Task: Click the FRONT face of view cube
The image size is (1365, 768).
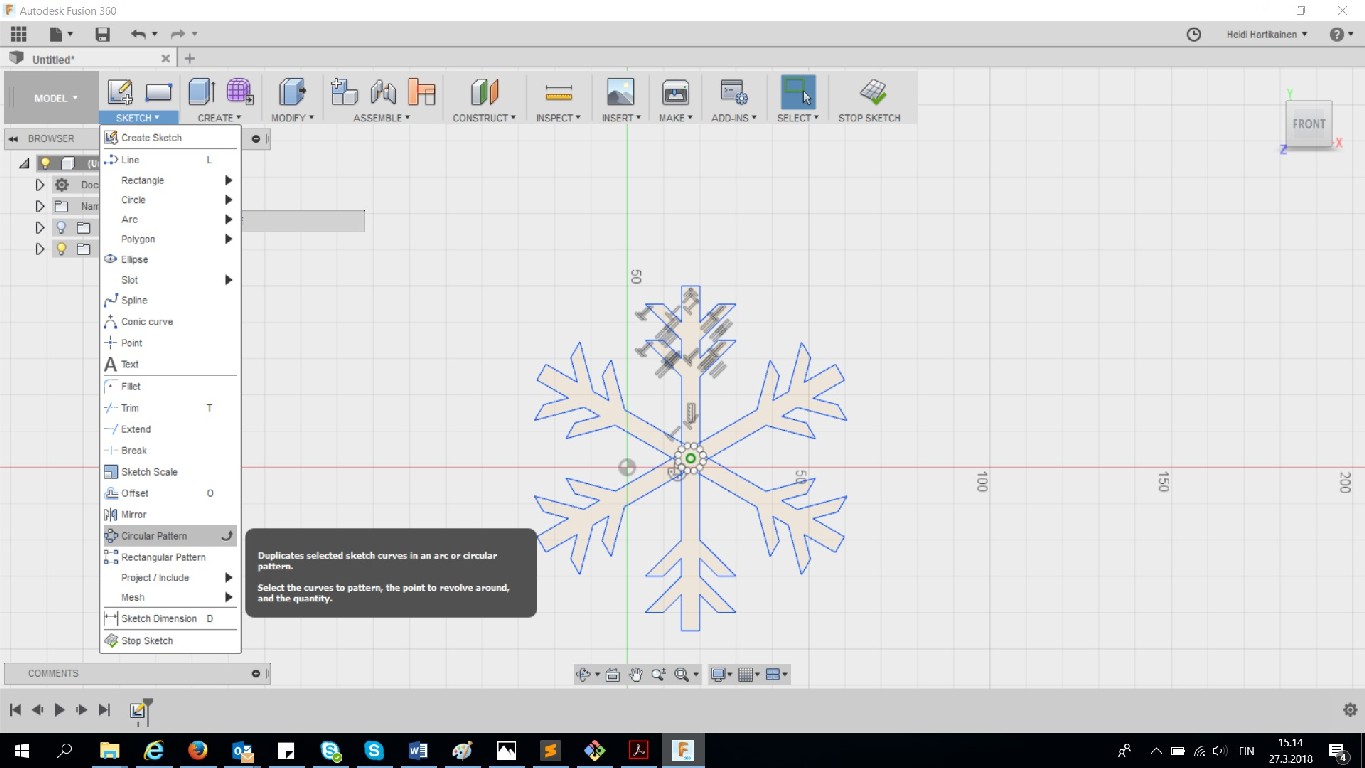Action: click(x=1309, y=124)
